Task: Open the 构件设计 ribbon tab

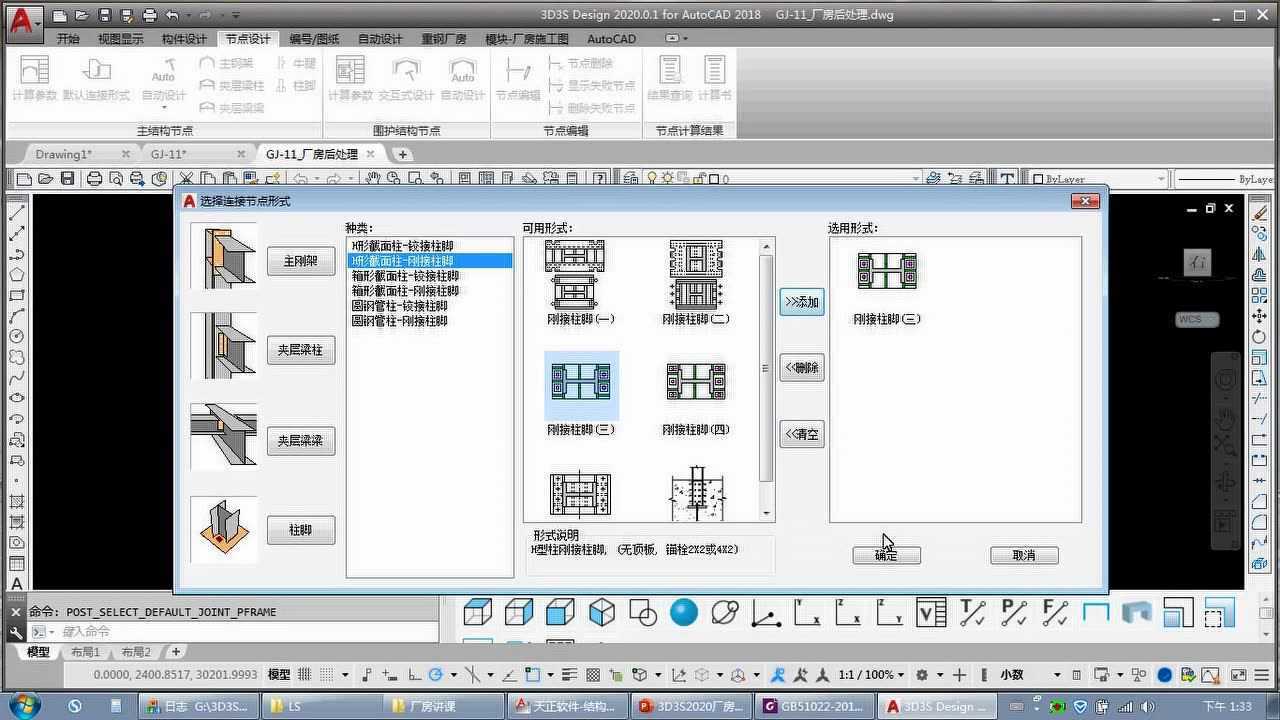Action: (x=184, y=39)
